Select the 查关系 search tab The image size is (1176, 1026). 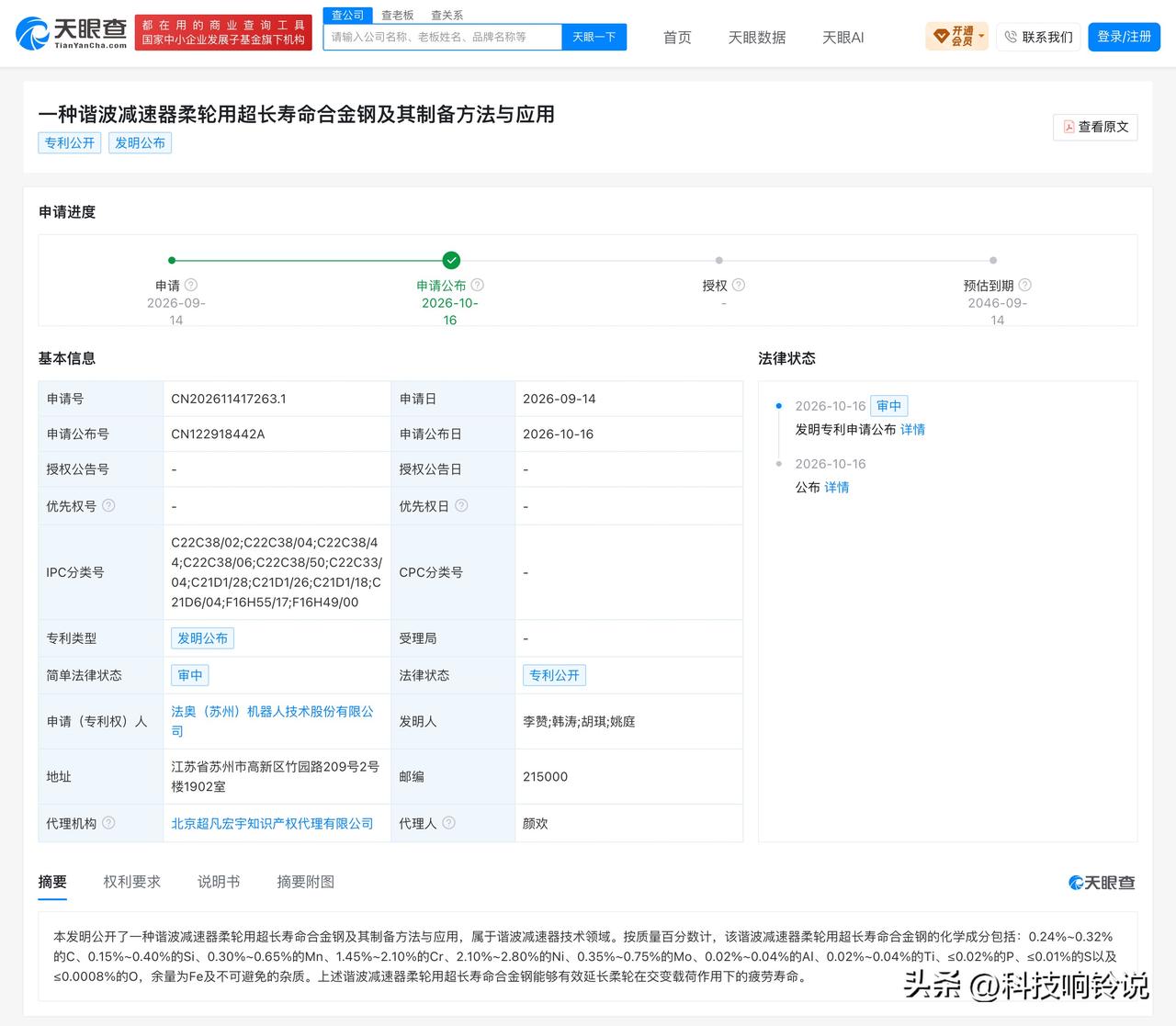pos(447,15)
